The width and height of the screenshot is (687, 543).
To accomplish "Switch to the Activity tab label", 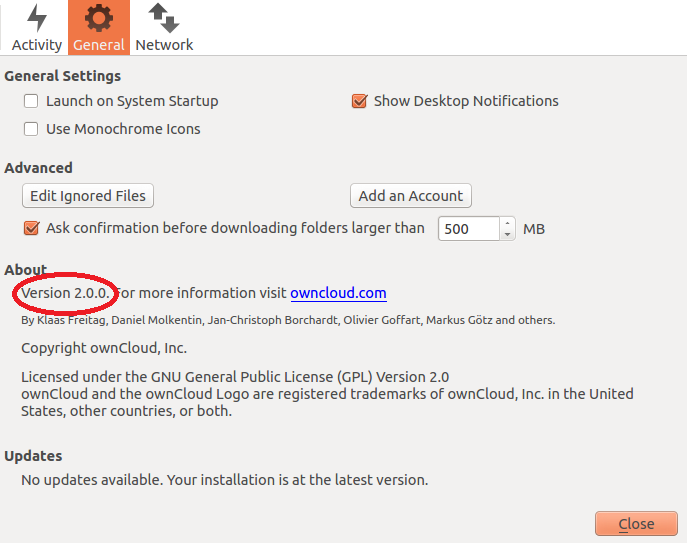I will 37,45.
